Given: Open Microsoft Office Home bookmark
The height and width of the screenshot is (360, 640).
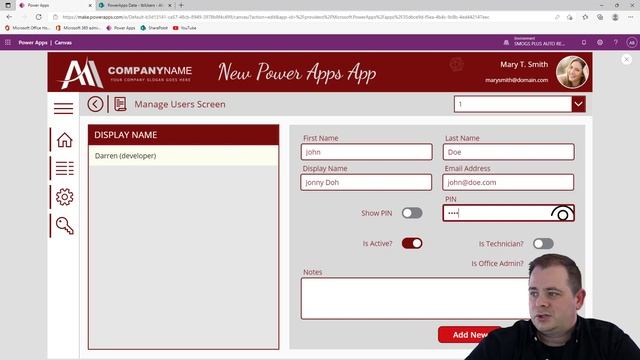Looking at the screenshot, I should tap(28, 28).
